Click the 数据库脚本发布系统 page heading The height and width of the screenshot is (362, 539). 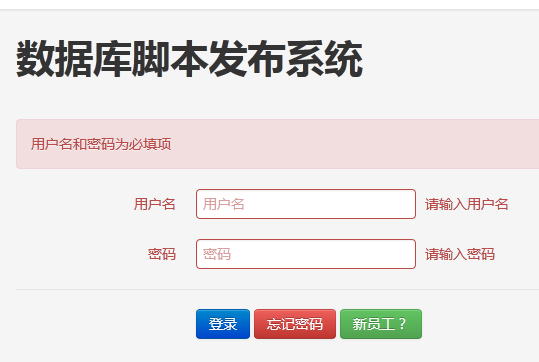tap(189, 58)
